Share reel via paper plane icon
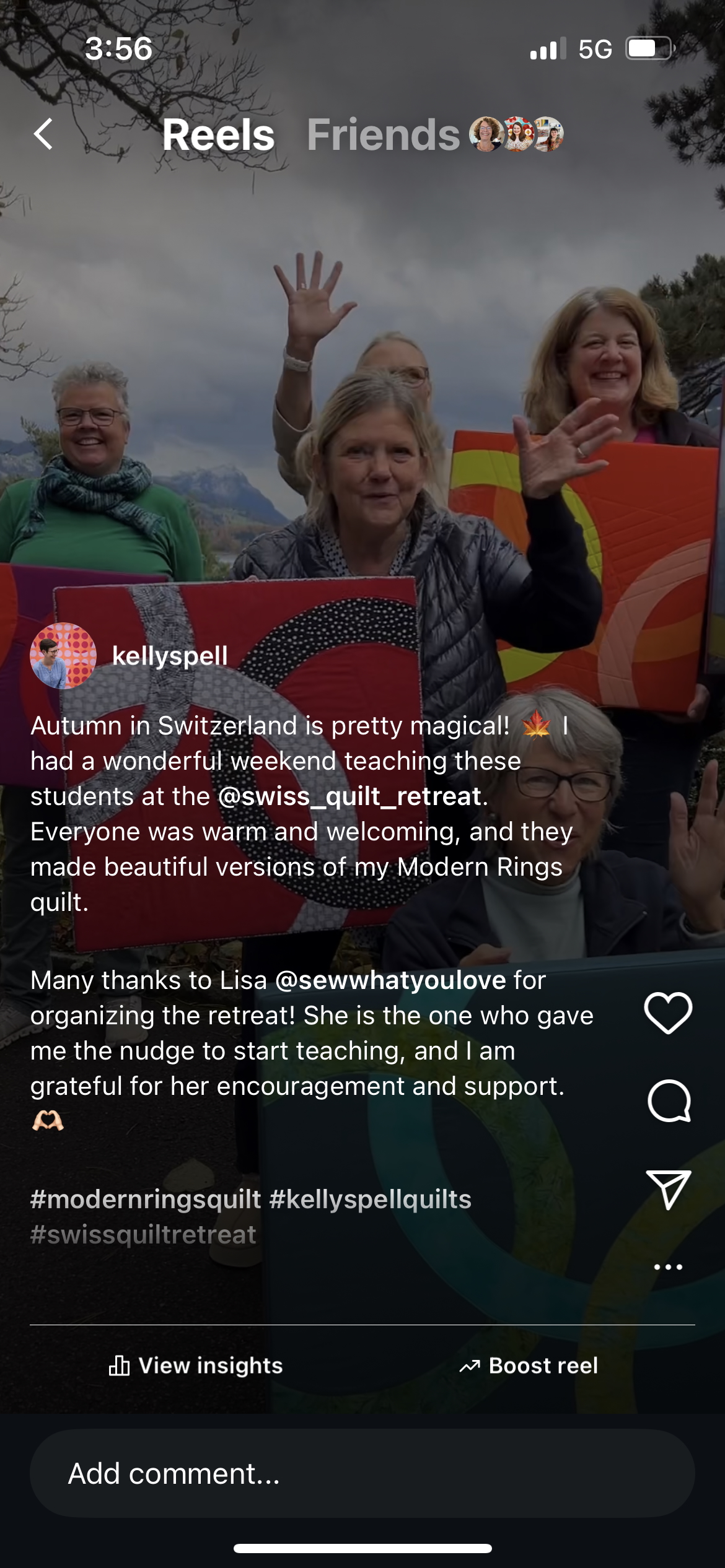The height and width of the screenshot is (1568, 725). [x=669, y=1190]
